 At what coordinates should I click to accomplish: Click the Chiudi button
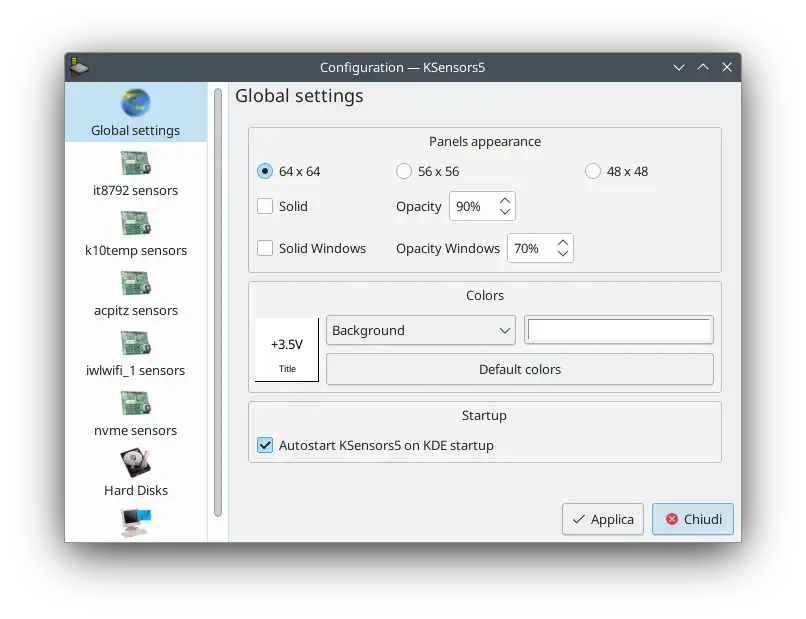[693, 519]
